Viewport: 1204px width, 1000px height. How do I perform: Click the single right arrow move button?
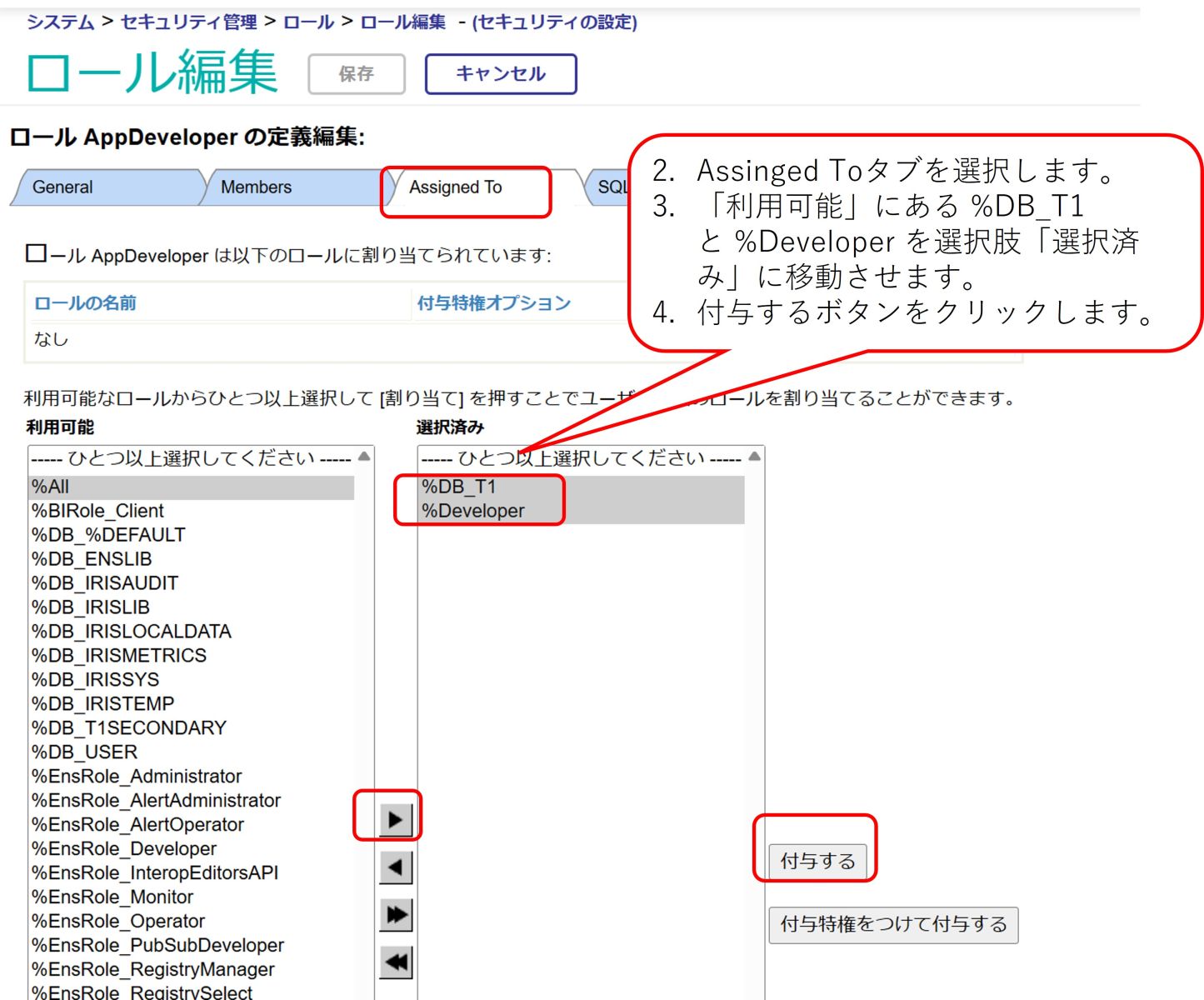pyautogui.click(x=396, y=820)
